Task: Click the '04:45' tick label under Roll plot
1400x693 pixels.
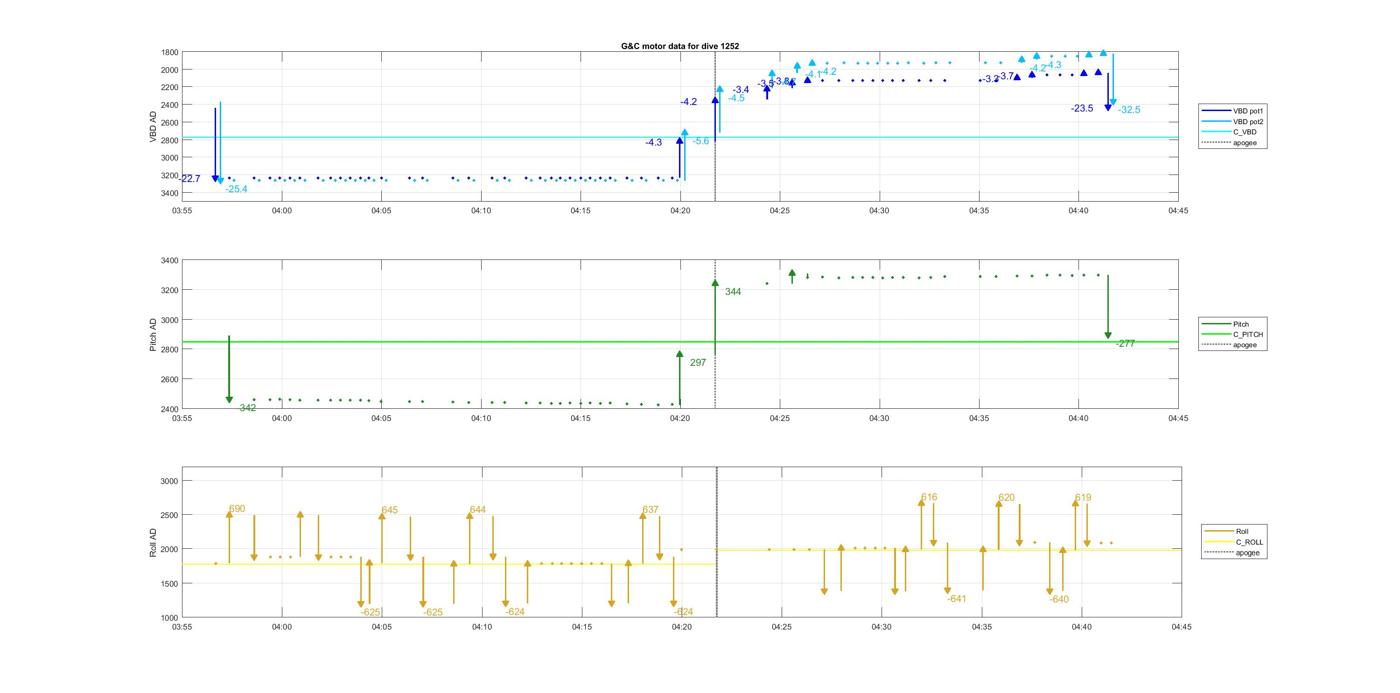Action: [1181, 627]
